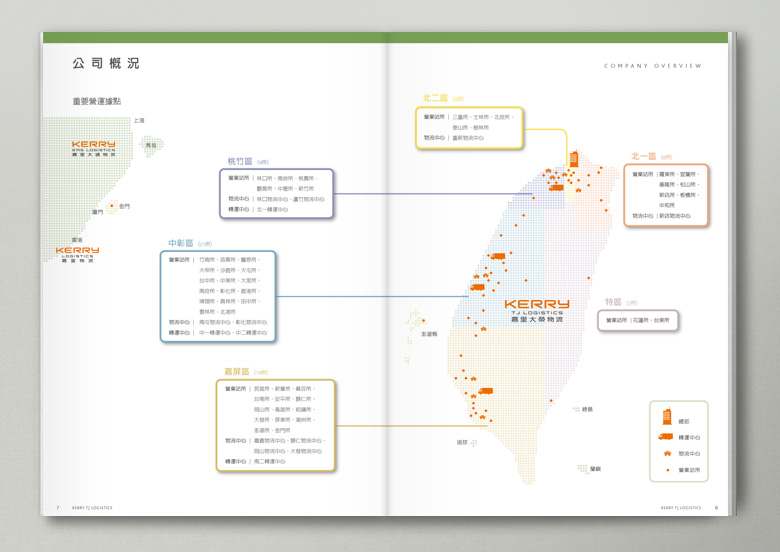Click KERRY TJ LOGISTICS footer on right page
The height and width of the screenshot is (552, 780).
pos(681,508)
